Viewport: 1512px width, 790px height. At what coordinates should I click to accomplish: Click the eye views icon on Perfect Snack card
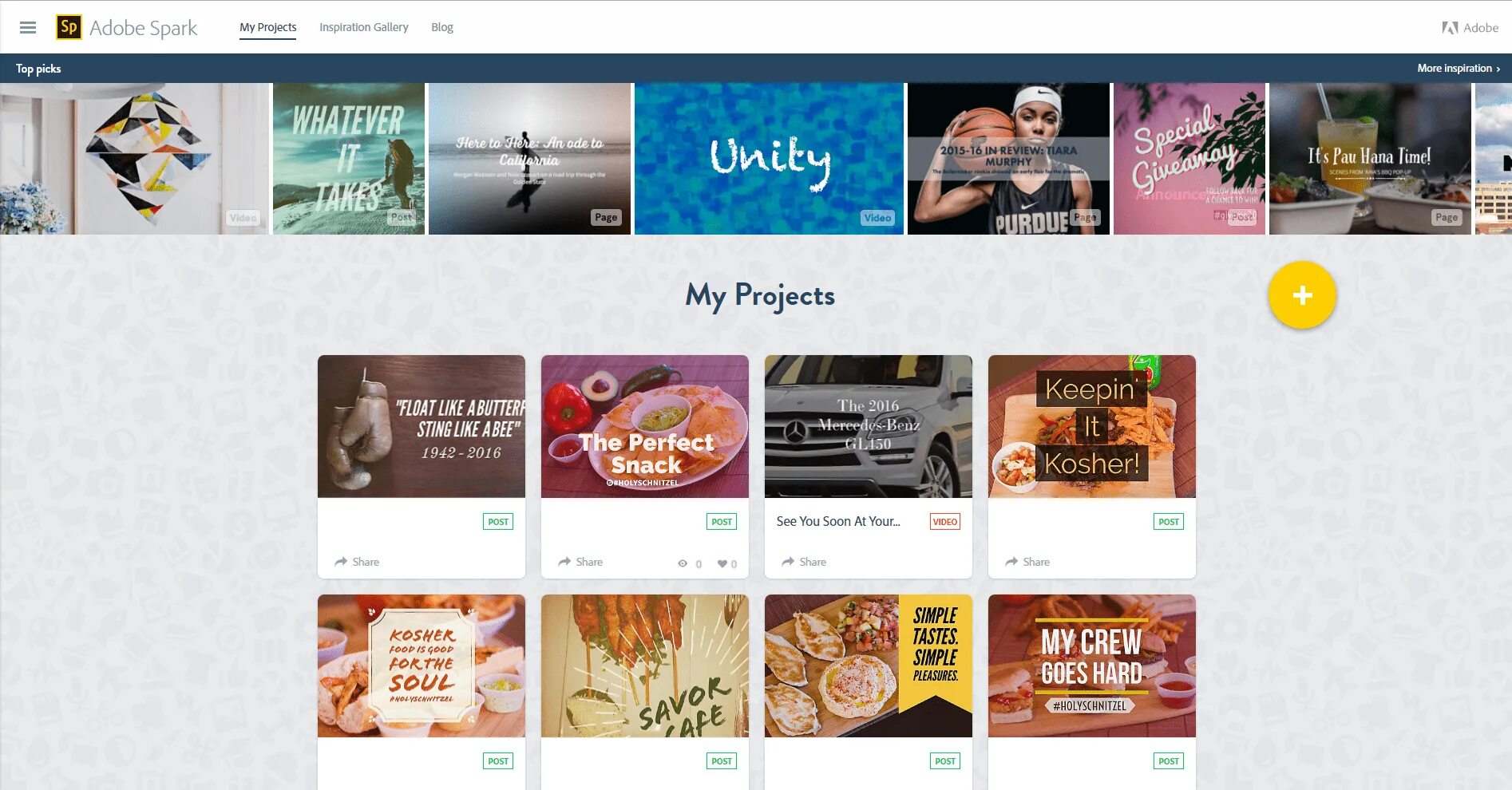(x=683, y=563)
